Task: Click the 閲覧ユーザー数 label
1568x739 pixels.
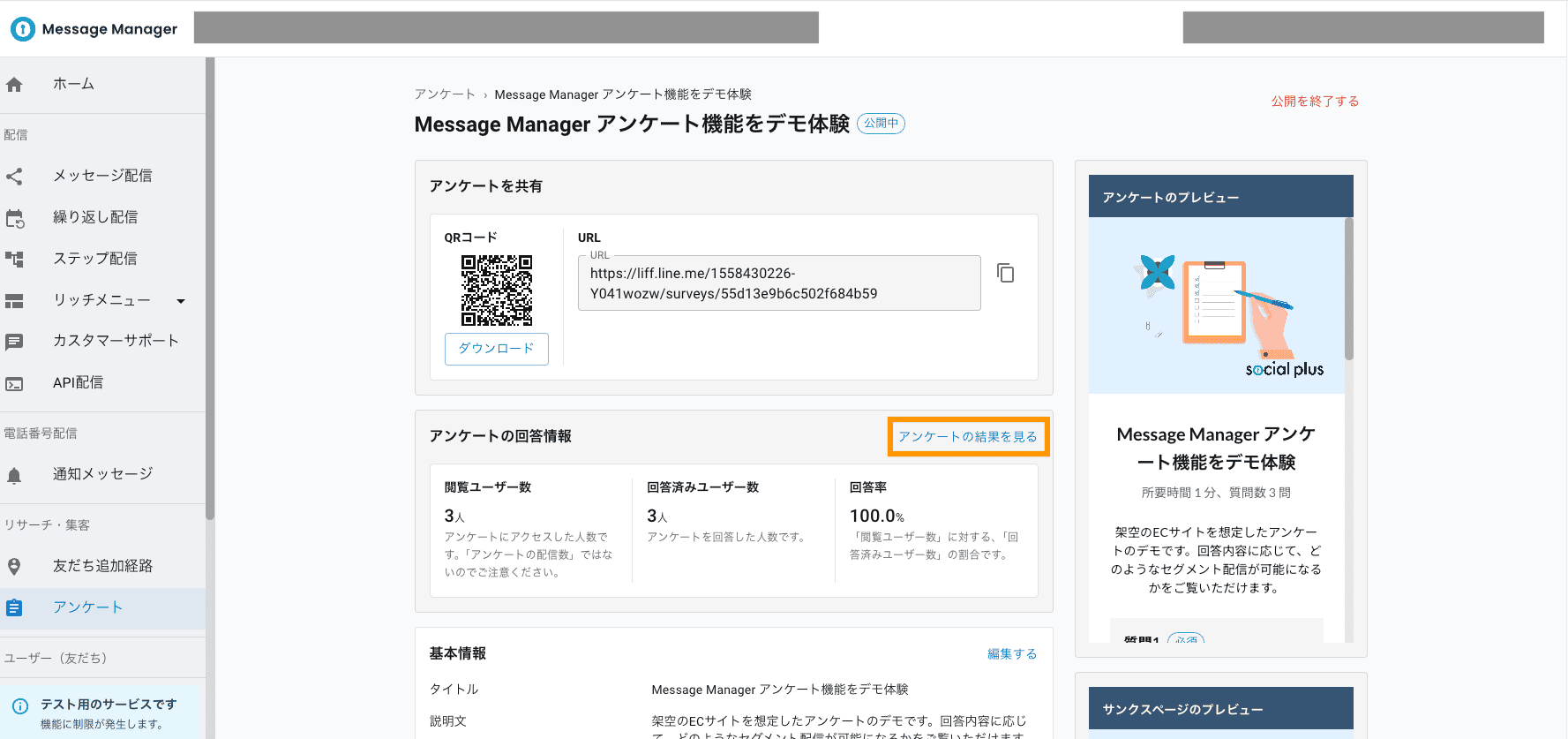Action: click(487, 487)
